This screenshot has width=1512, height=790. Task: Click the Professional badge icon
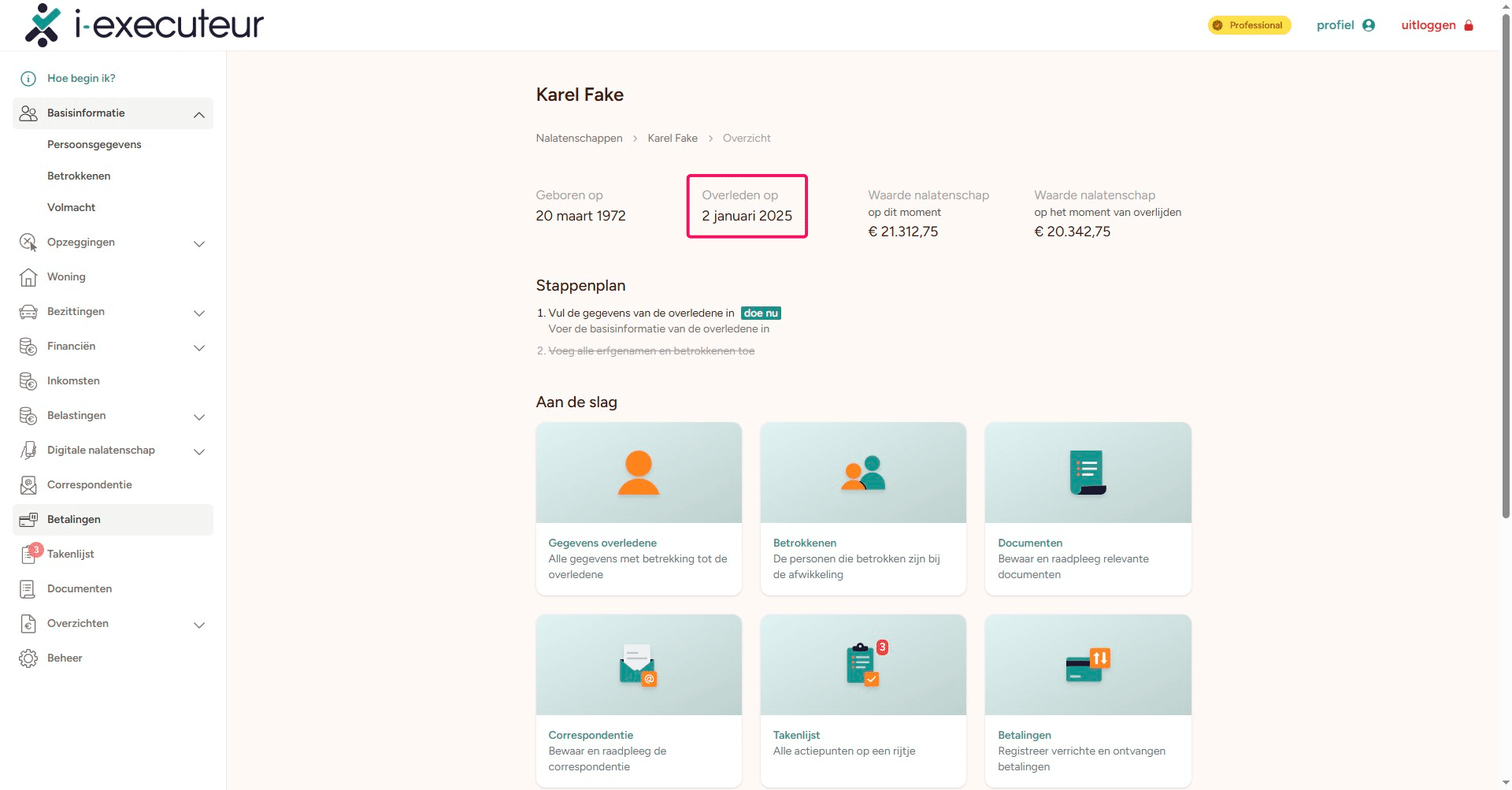pyautogui.click(x=1217, y=25)
